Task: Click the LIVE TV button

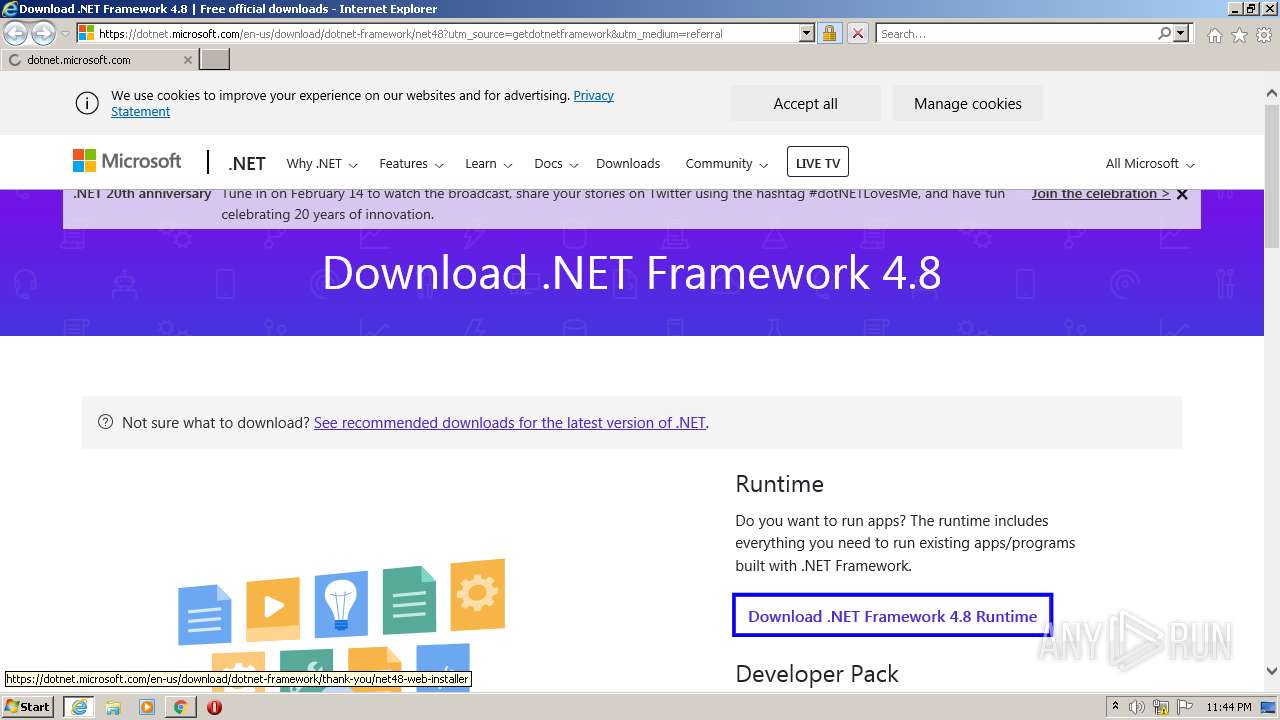Action: (x=818, y=163)
